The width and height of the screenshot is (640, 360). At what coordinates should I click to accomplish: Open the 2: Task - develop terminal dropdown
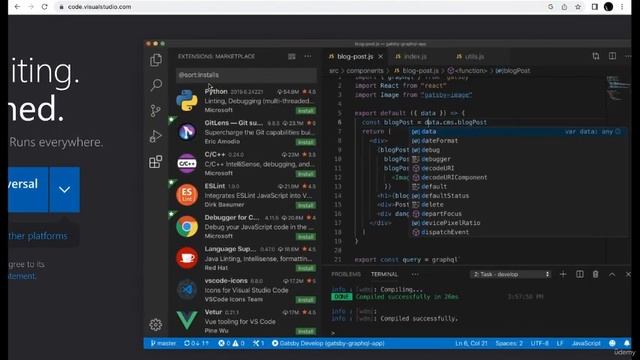point(511,274)
